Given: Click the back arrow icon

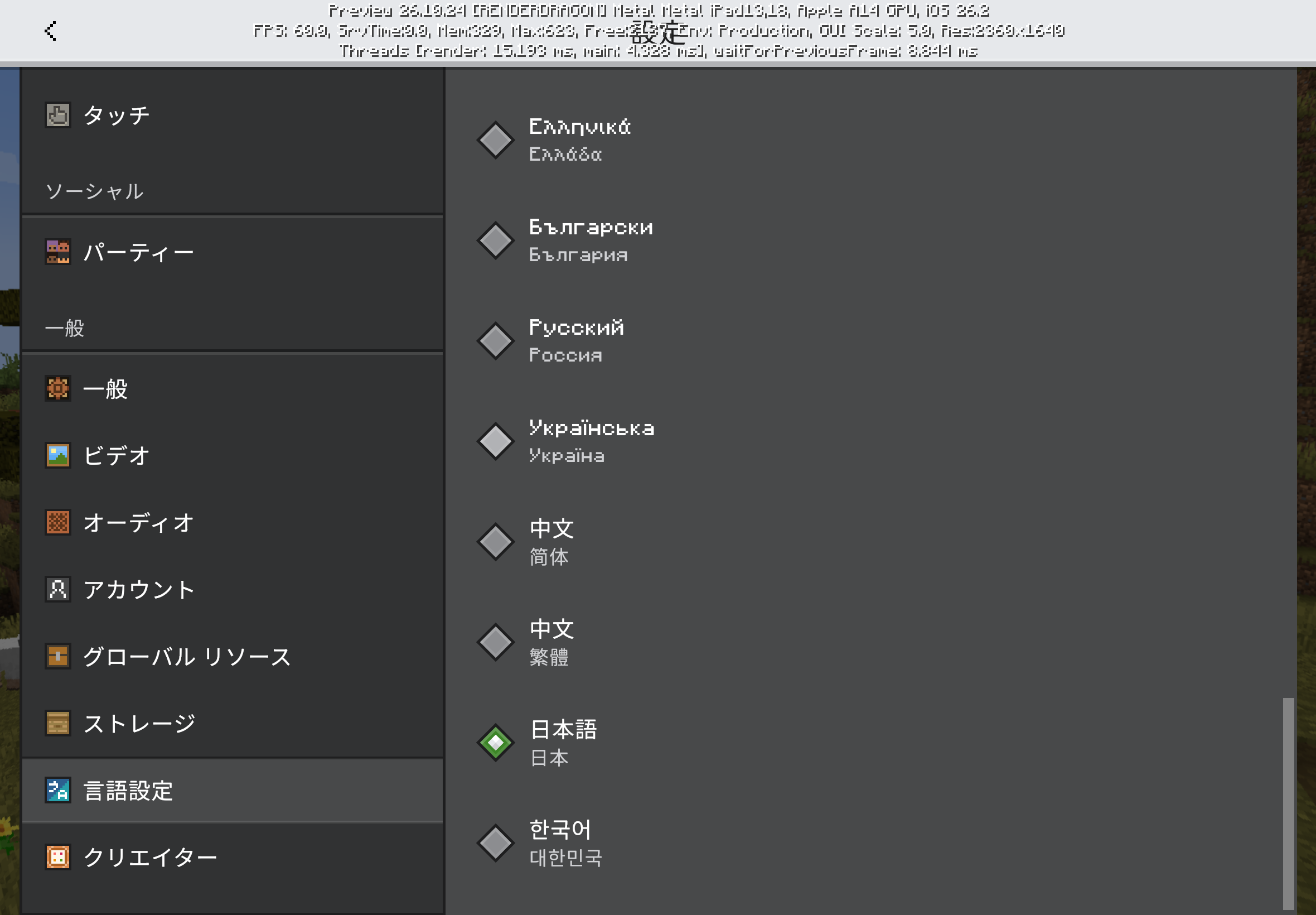Looking at the screenshot, I should click(x=50, y=31).
